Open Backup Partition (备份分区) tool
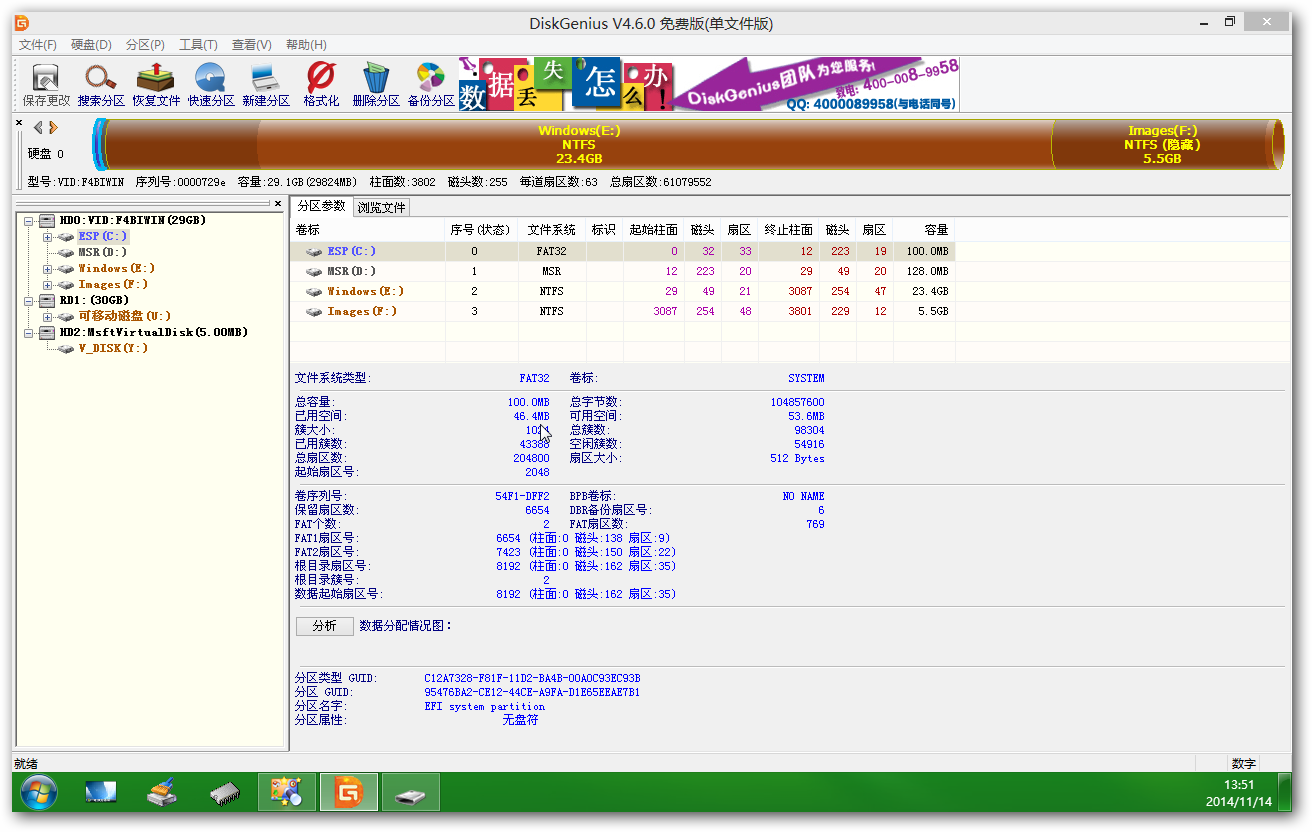The height and width of the screenshot is (832, 1312). 431,85
